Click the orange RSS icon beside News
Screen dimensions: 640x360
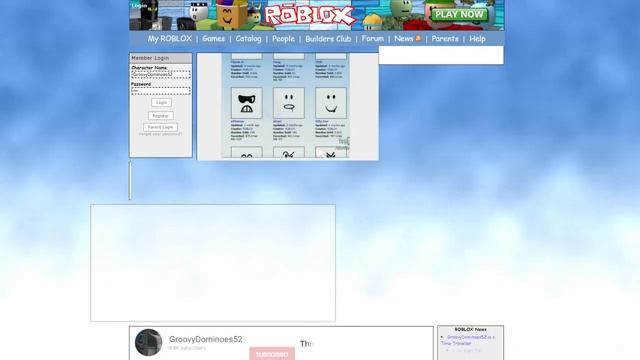pyautogui.click(x=418, y=38)
